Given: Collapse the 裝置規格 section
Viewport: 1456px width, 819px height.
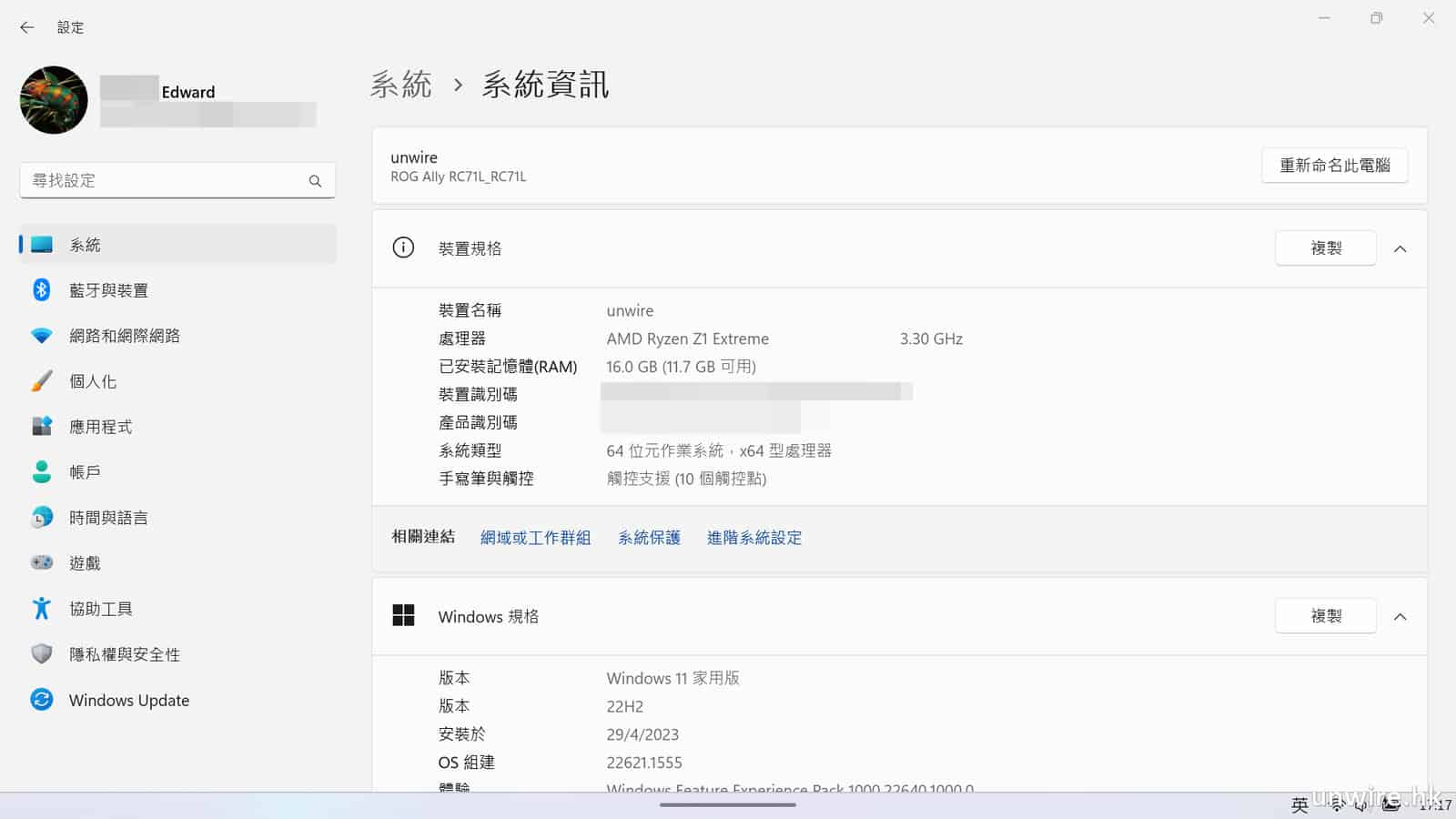Looking at the screenshot, I should [x=1400, y=248].
